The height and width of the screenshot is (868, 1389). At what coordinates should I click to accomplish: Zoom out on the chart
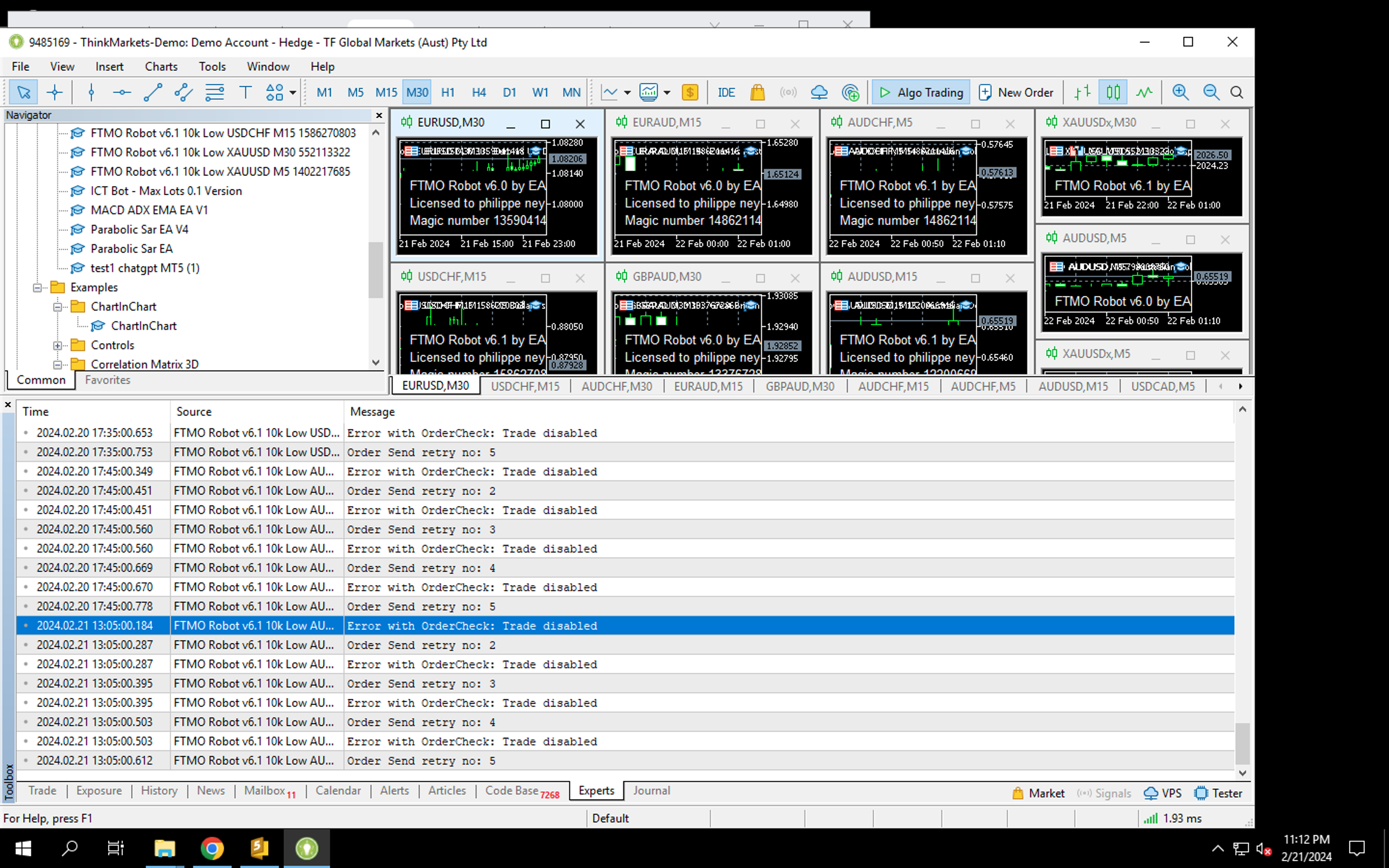[1211, 93]
